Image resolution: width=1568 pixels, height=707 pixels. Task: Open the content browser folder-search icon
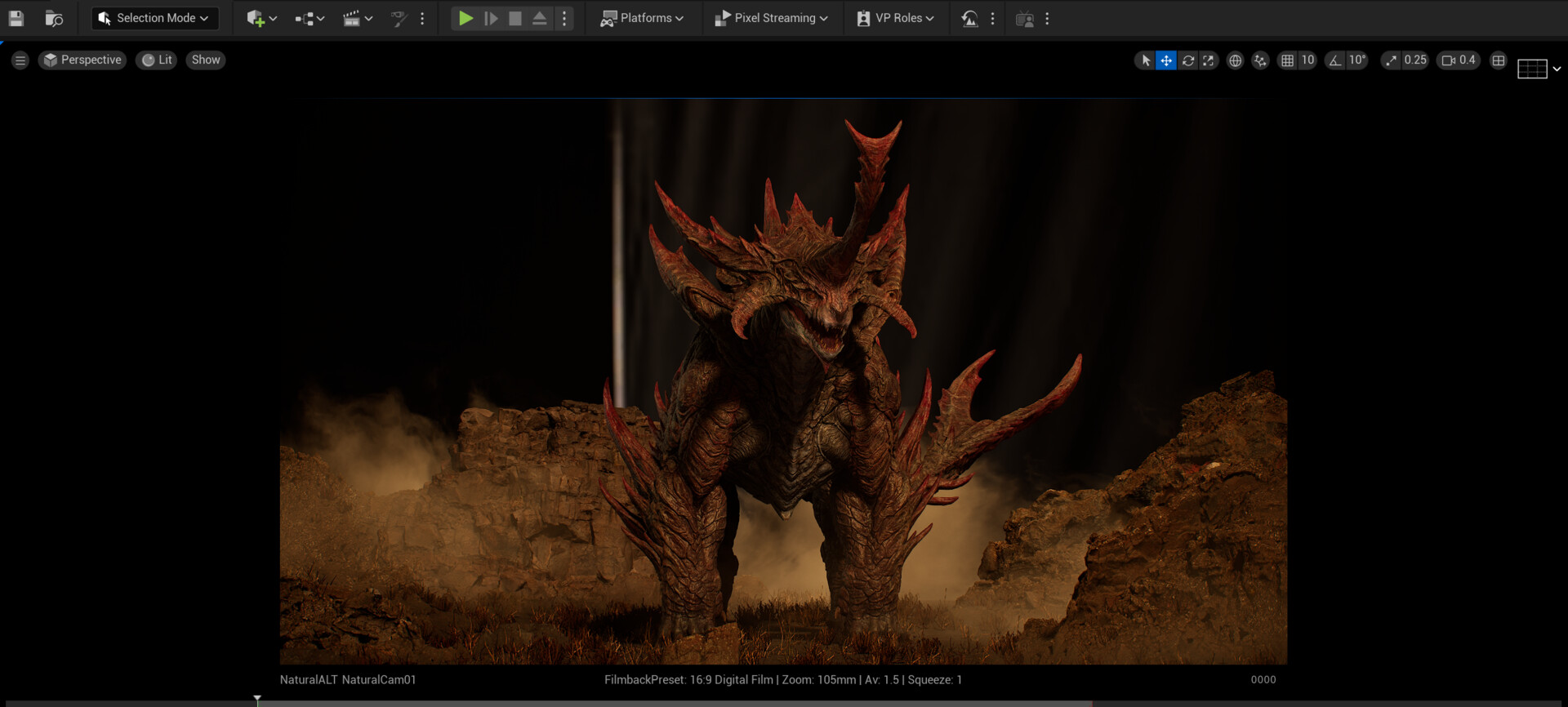[54, 18]
